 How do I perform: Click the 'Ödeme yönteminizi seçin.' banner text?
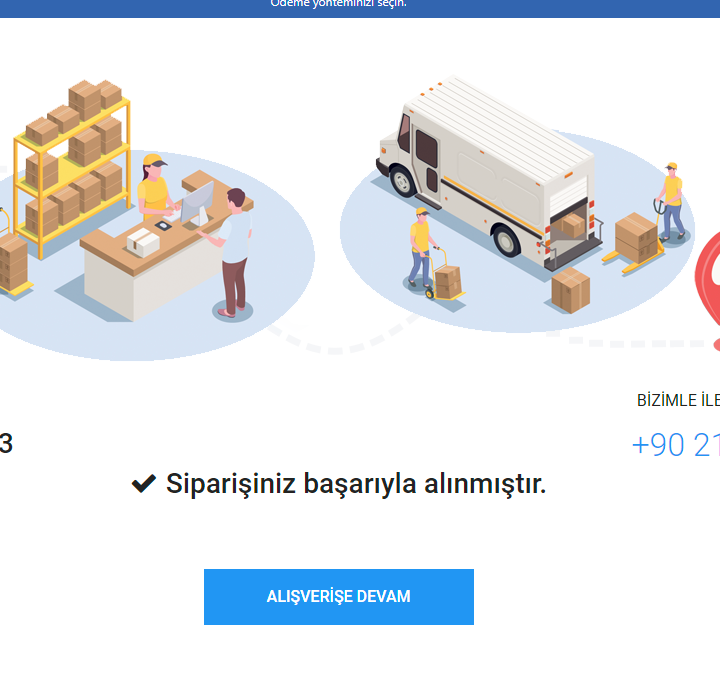[x=338, y=4]
